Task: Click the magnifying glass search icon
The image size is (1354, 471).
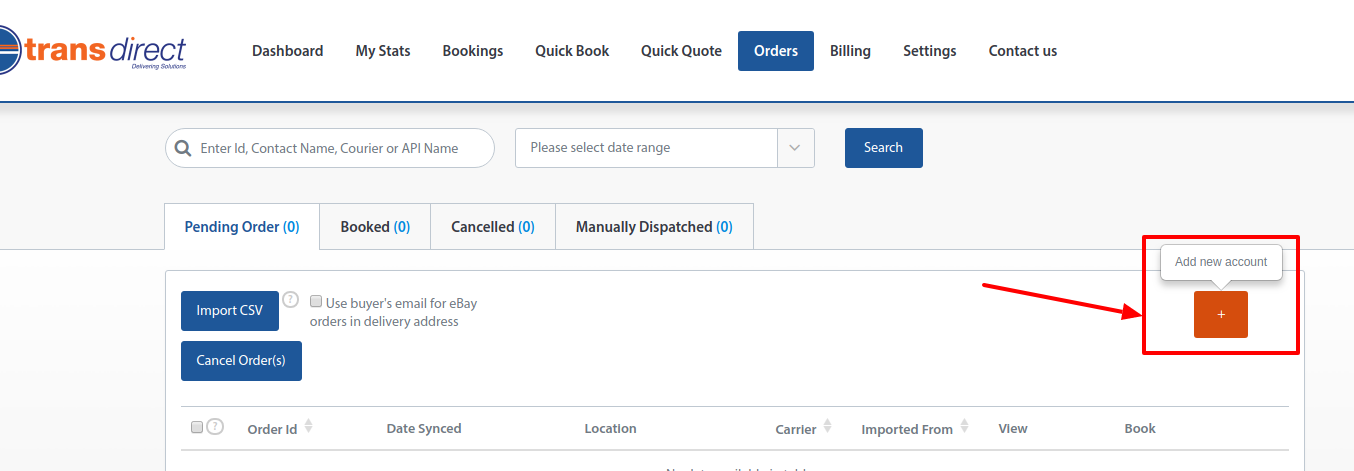Action: pos(183,148)
